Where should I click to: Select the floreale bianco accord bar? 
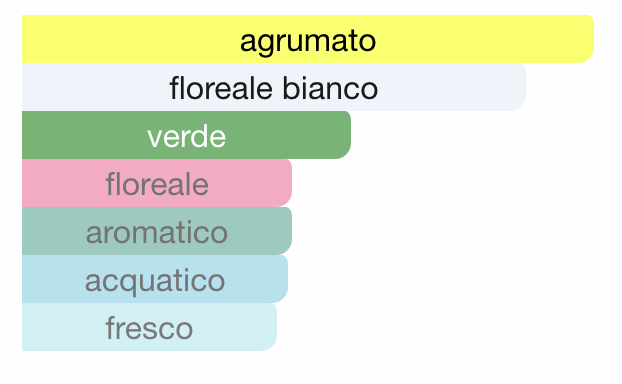tap(274, 87)
